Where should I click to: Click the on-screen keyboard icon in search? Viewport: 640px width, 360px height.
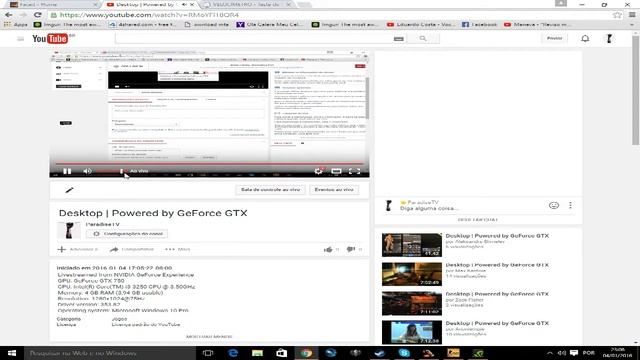click(x=399, y=39)
